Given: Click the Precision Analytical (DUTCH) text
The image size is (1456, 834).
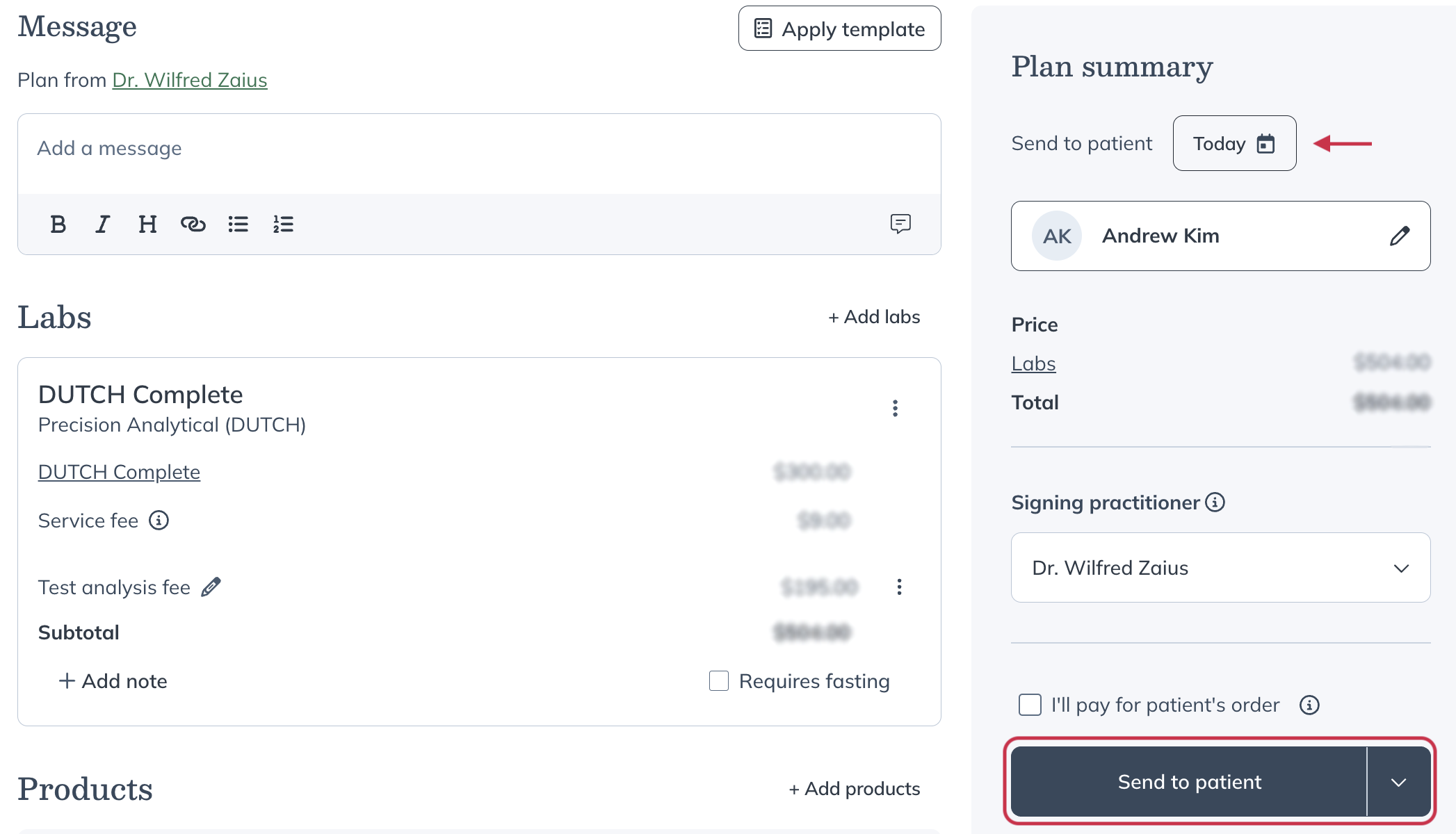Looking at the screenshot, I should click(172, 425).
